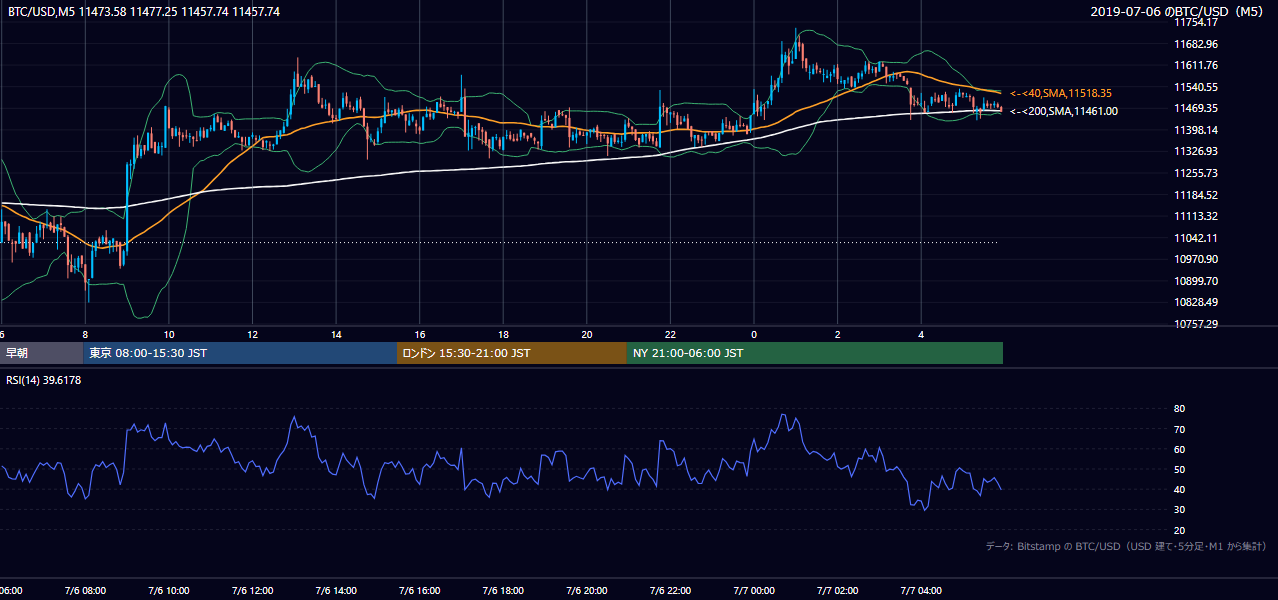The height and width of the screenshot is (600, 1278).
Task: Click price axis label 11611.76
Action: click(x=1197, y=65)
